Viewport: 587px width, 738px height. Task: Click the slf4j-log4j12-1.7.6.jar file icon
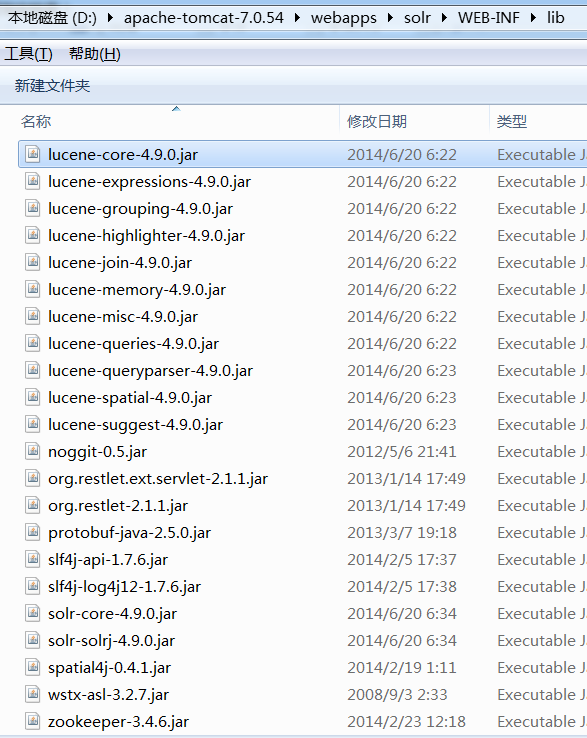32,586
